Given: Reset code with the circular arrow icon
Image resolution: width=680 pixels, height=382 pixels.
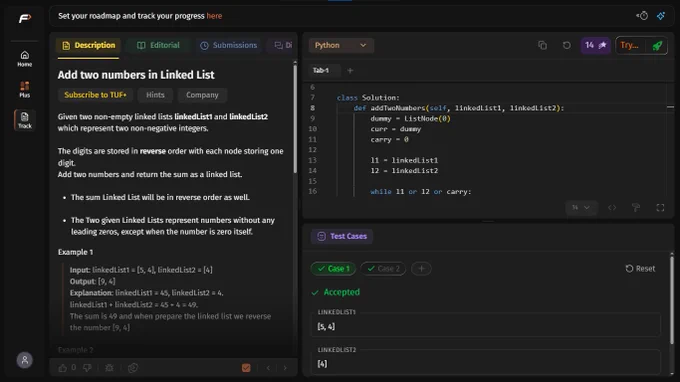Looking at the screenshot, I should pos(566,45).
